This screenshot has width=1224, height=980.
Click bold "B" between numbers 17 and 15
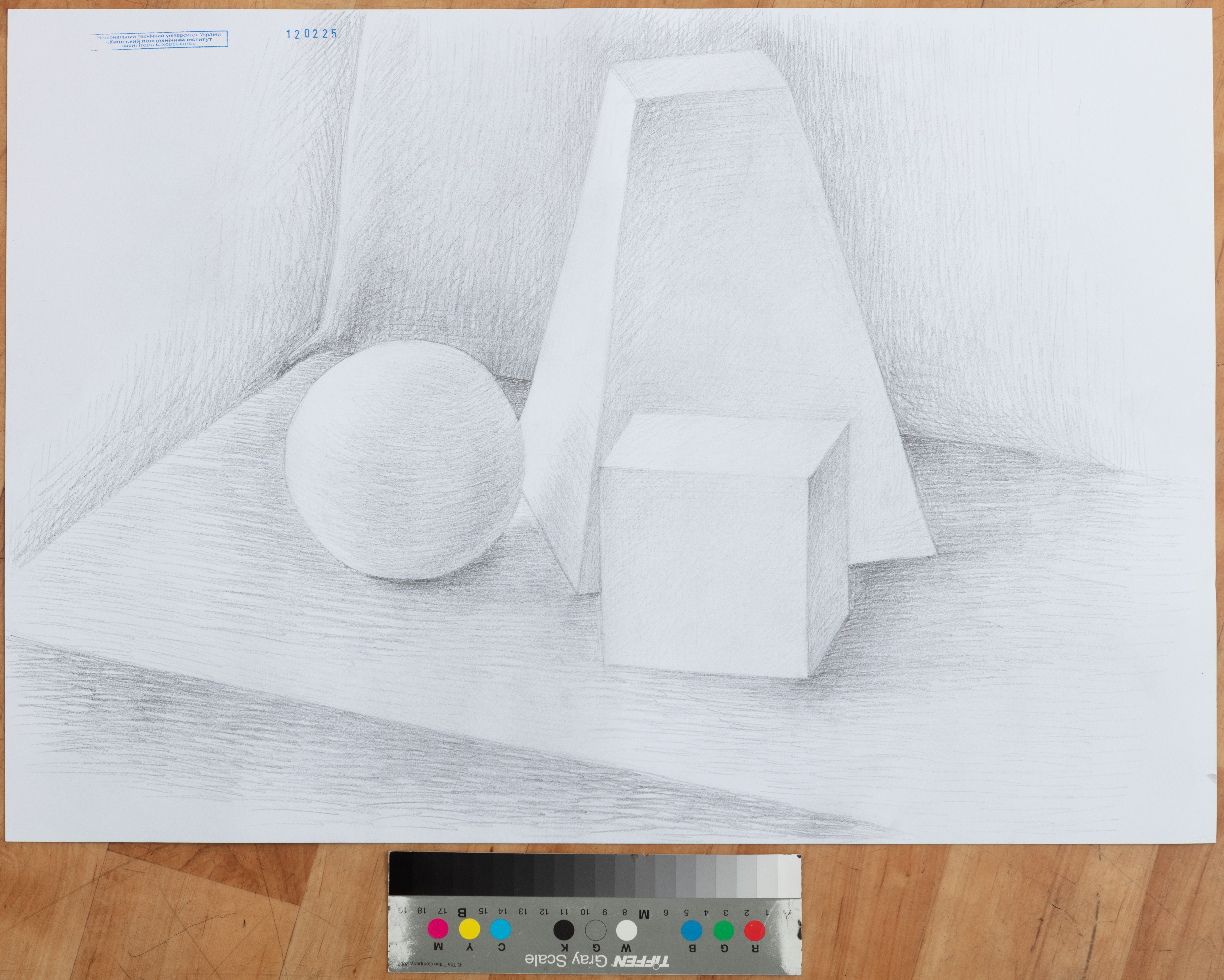click(x=462, y=913)
